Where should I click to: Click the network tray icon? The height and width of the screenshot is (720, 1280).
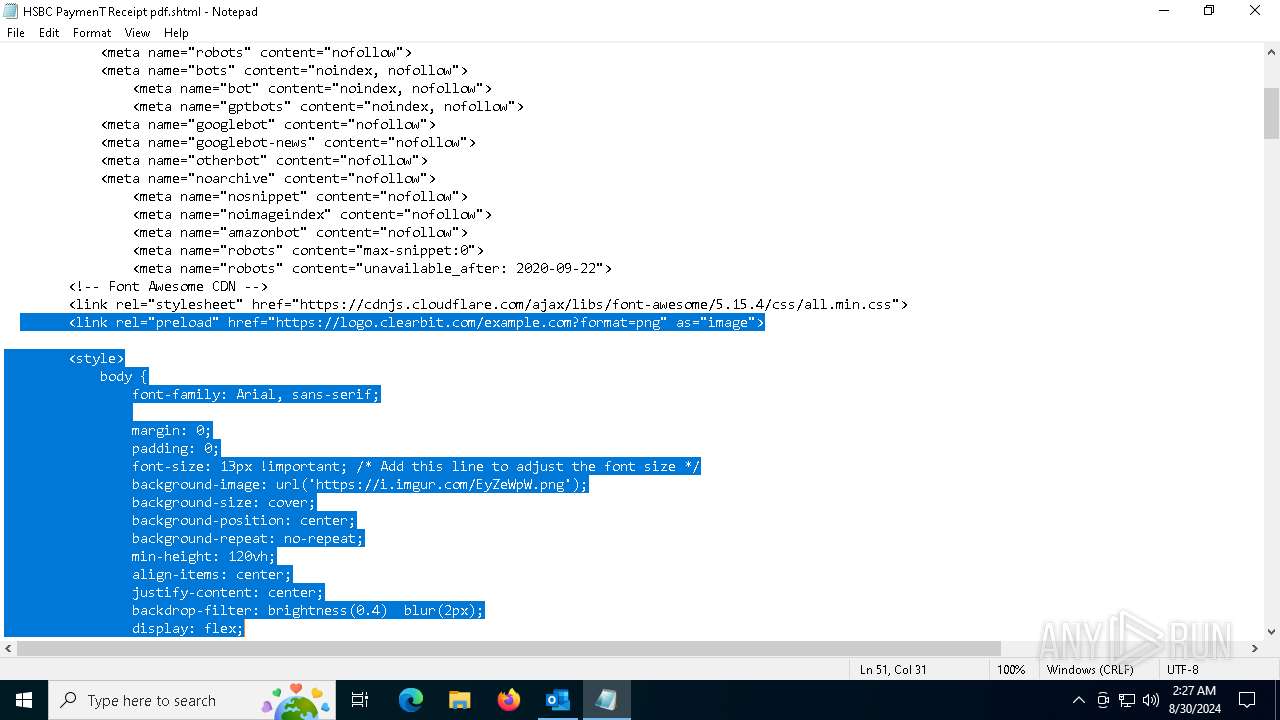[1127, 700]
